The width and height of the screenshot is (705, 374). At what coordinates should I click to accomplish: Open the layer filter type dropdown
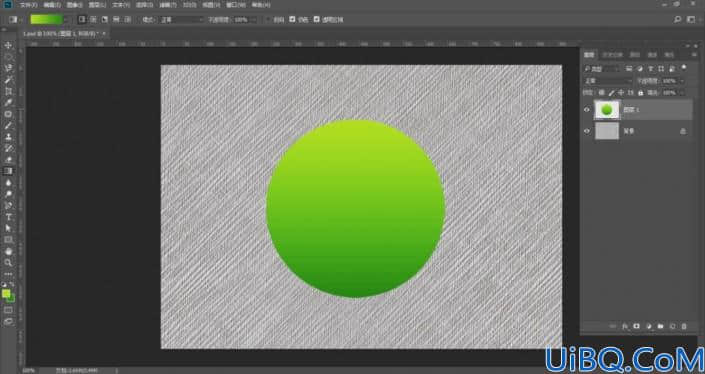602,69
